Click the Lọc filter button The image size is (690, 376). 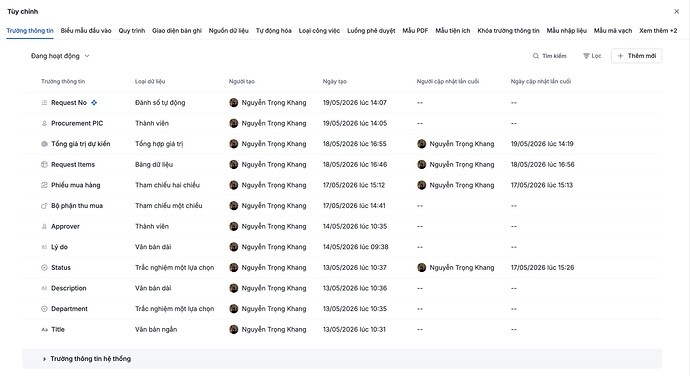click(x=592, y=56)
